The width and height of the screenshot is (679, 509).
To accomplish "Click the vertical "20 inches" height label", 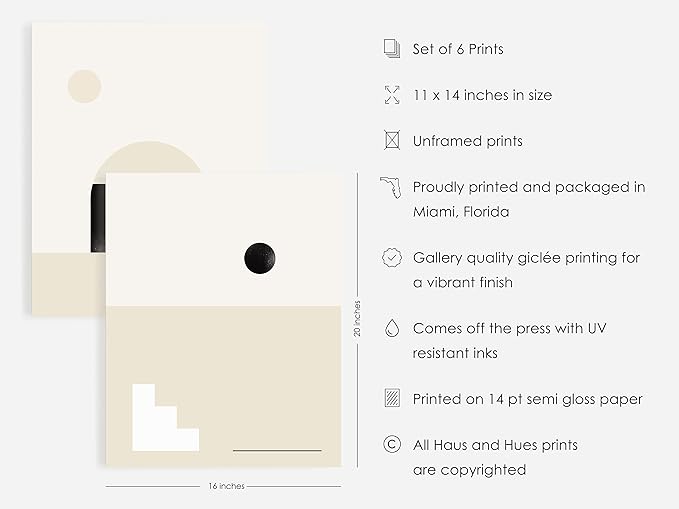I will click(357, 320).
